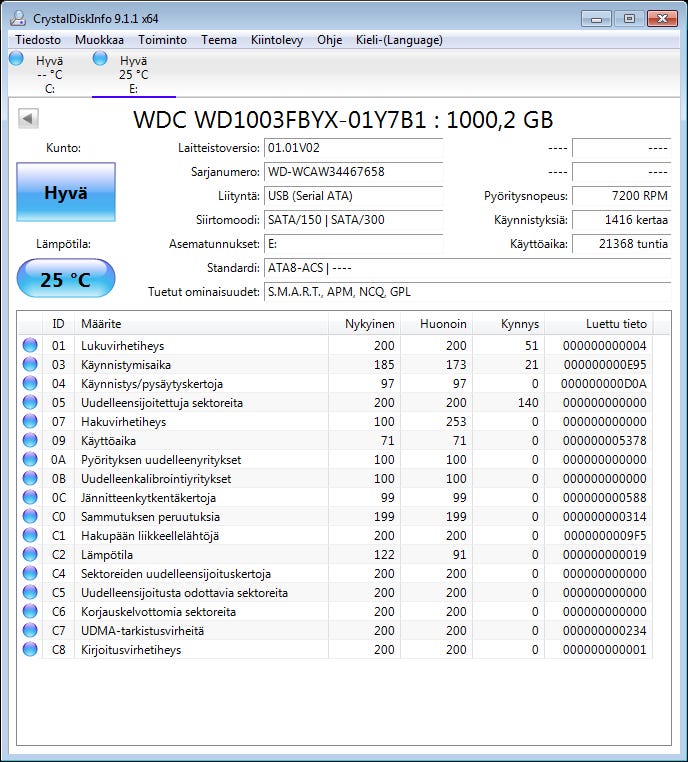
Task: Click status orb for Uudelleenkalibrointiyritykset row
Action: [30, 478]
